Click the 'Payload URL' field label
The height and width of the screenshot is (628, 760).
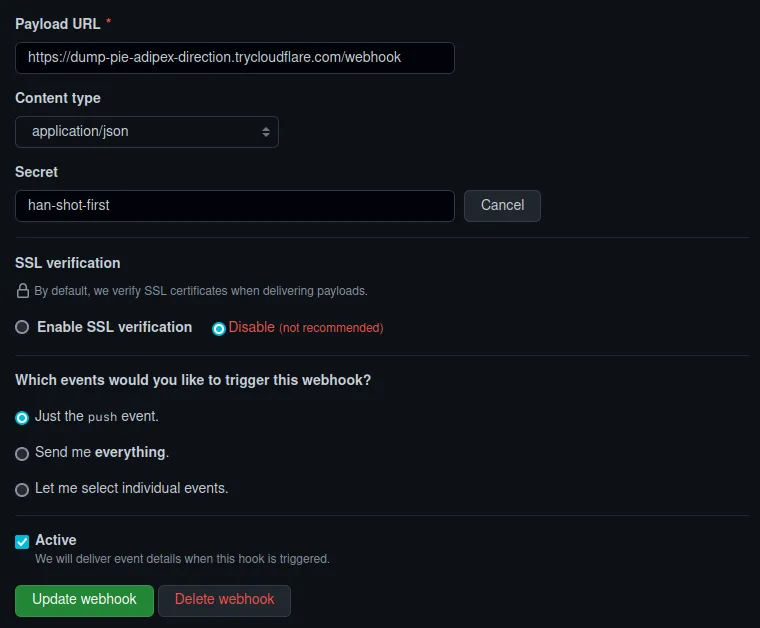click(58, 24)
